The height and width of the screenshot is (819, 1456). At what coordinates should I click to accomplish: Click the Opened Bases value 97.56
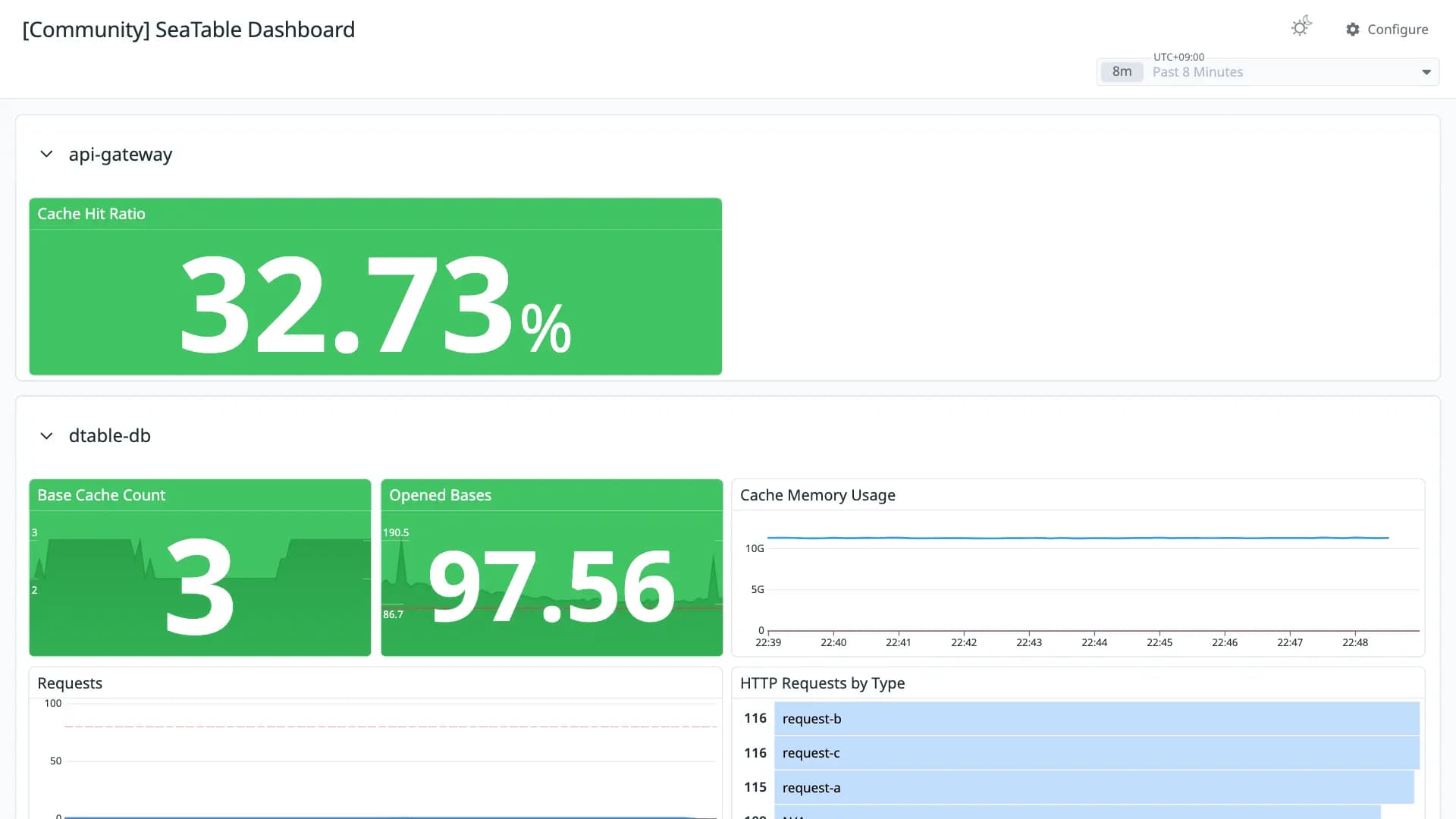[551, 586]
